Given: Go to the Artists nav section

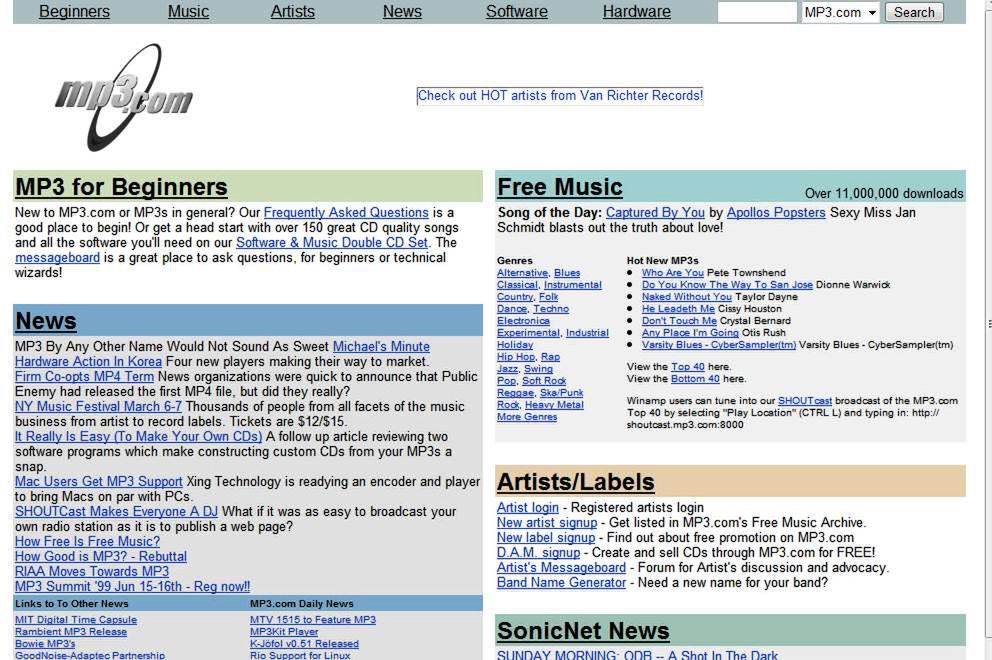Looking at the screenshot, I should click(292, 11).
